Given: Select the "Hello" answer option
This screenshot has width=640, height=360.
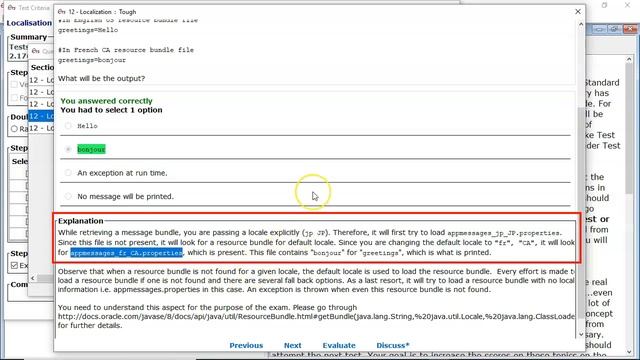Looking at the screenshot, I should pyautogui.click(x=68, y=126).
